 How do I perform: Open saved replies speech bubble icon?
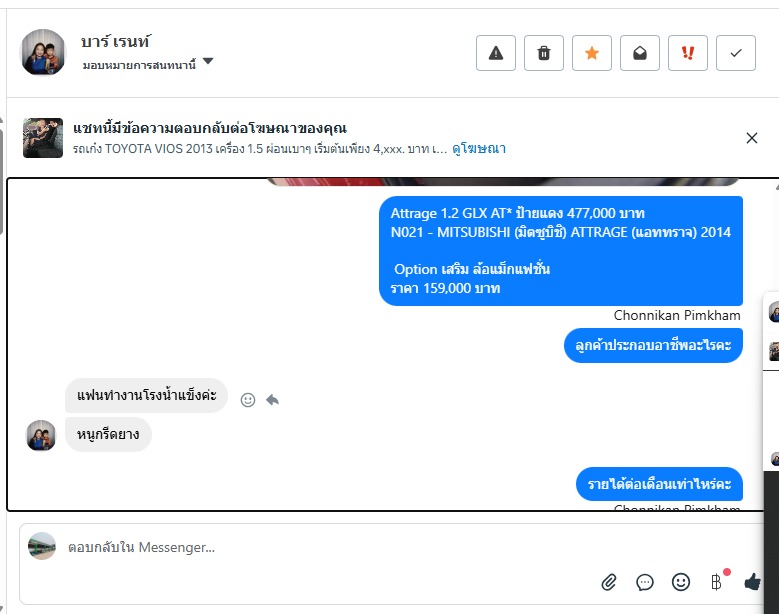coord(644,582)
